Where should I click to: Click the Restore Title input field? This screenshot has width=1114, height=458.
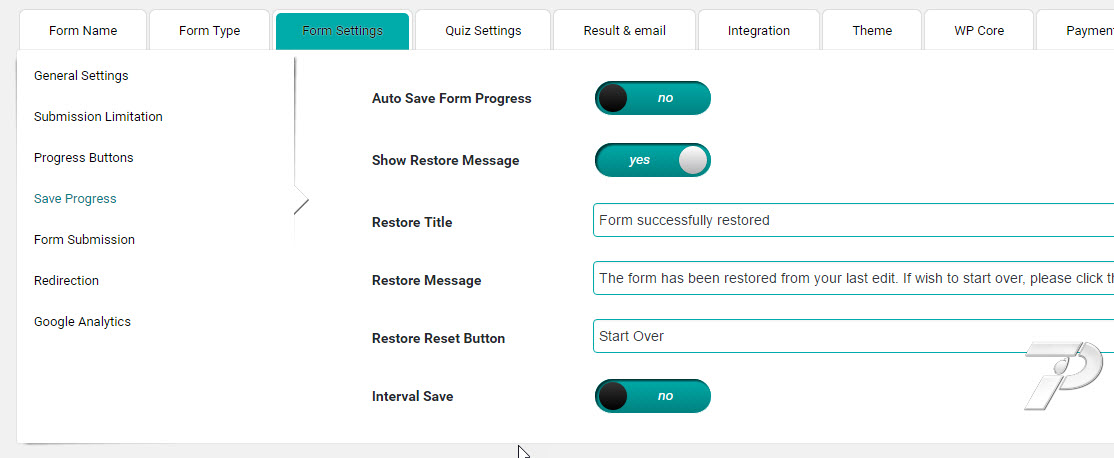click(850, 220)
